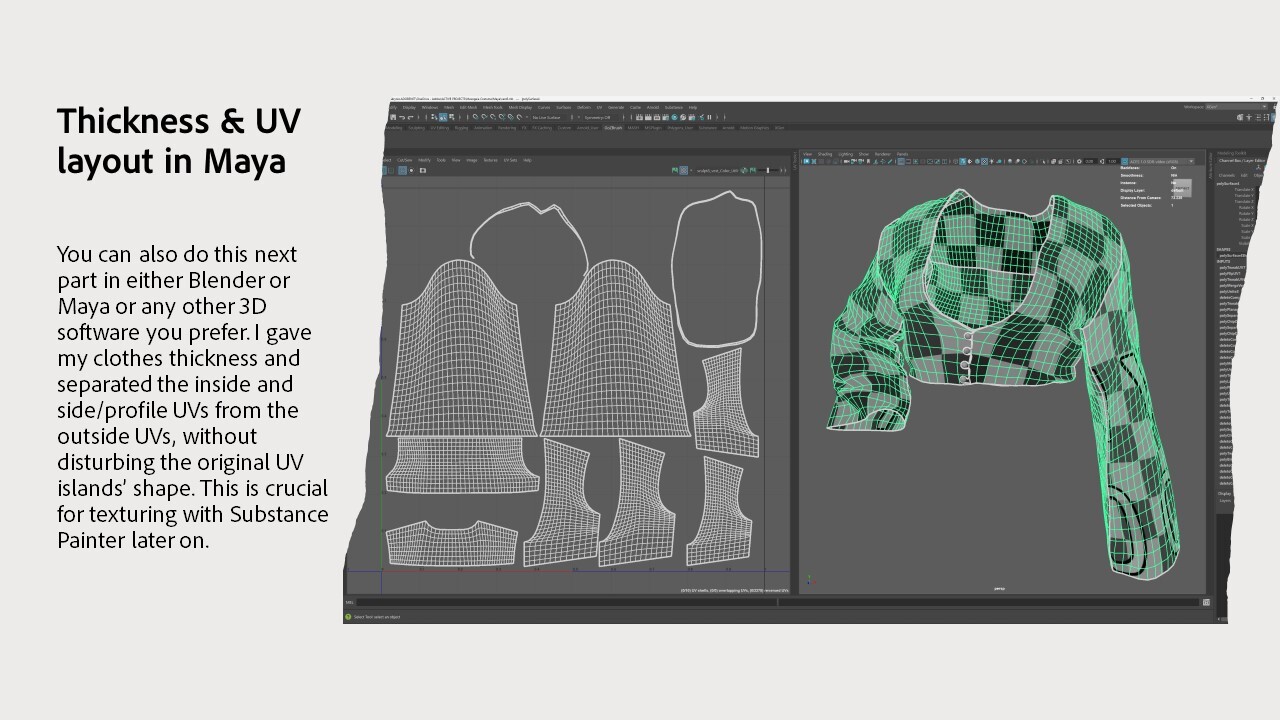Open Renderer menu in viewport panel
This screenshot has height=720, width=1280.
(x=882, y=154)
